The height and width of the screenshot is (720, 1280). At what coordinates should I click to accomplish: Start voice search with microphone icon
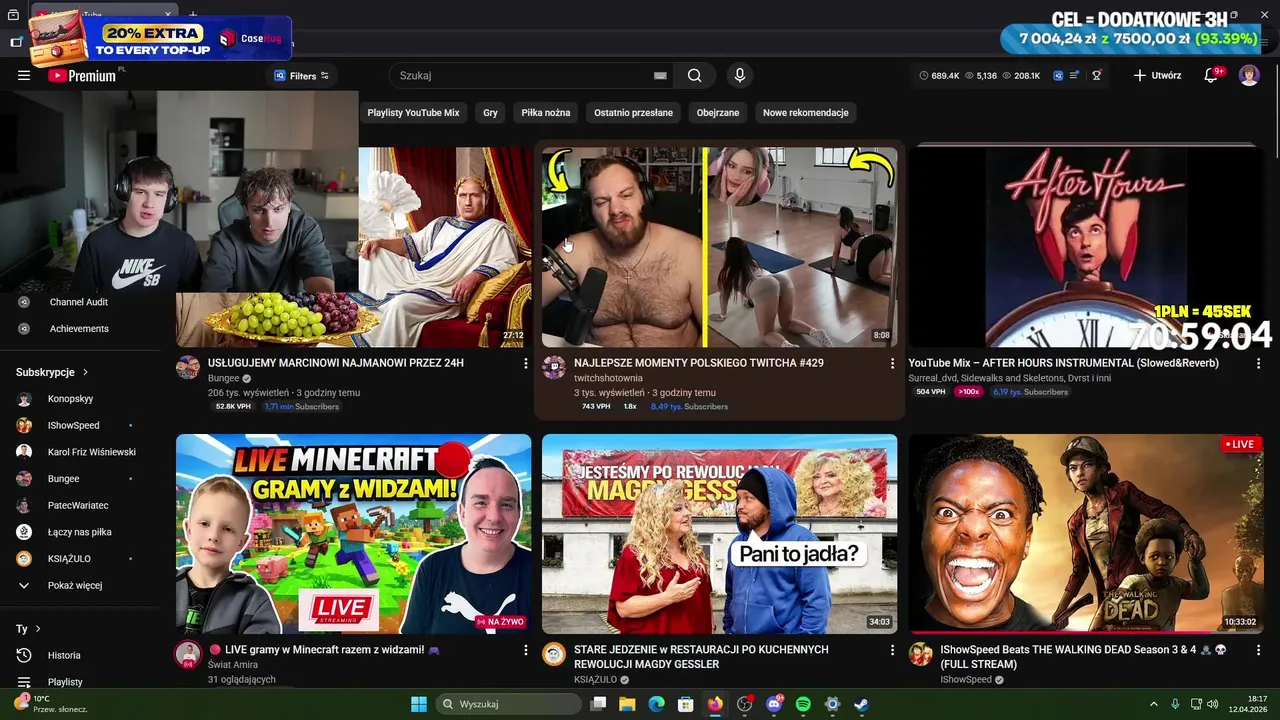pos(739,75)
